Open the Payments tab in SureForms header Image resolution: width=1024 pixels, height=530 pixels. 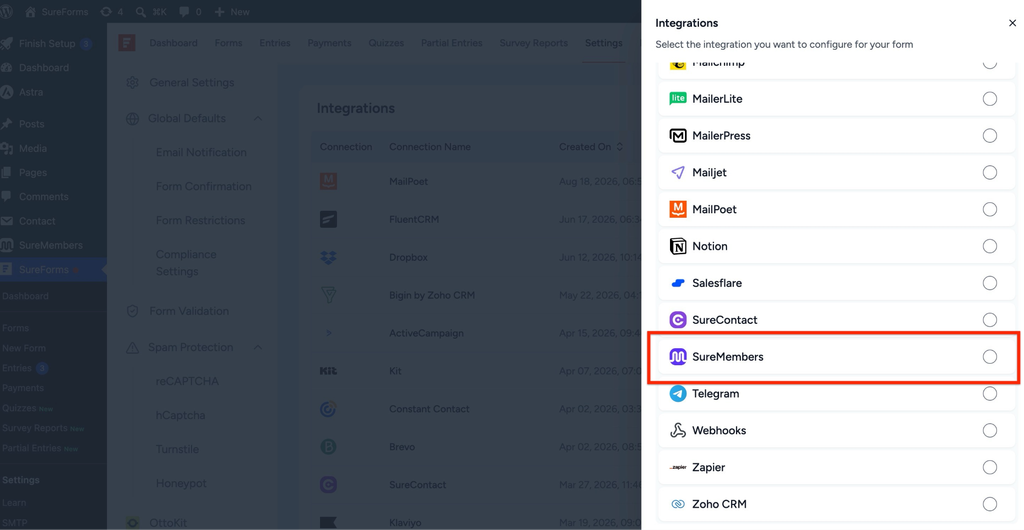[x=329, y=43]
